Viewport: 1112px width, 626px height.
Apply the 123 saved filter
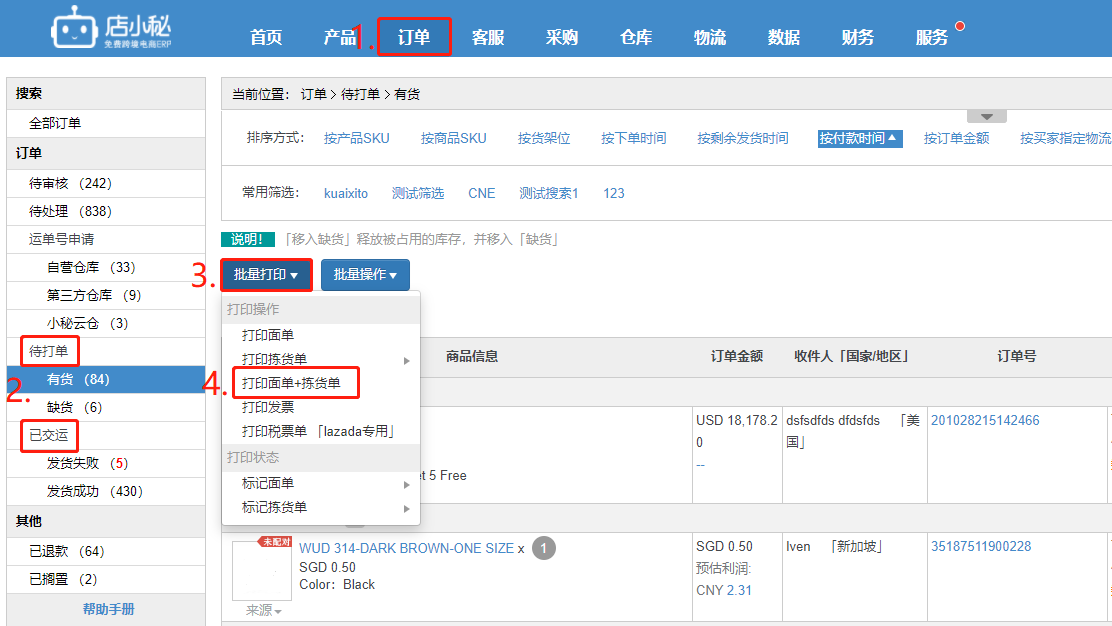(614, 194)
